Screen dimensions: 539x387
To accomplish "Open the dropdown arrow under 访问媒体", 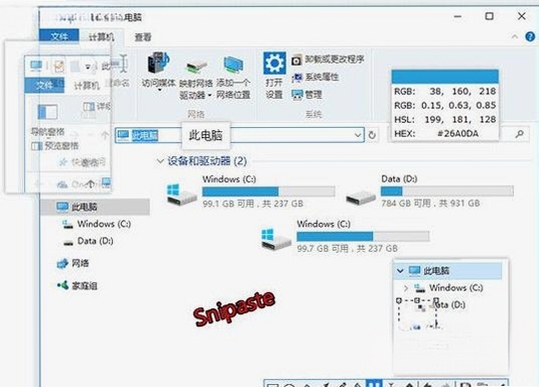I will tap(159, 90).
